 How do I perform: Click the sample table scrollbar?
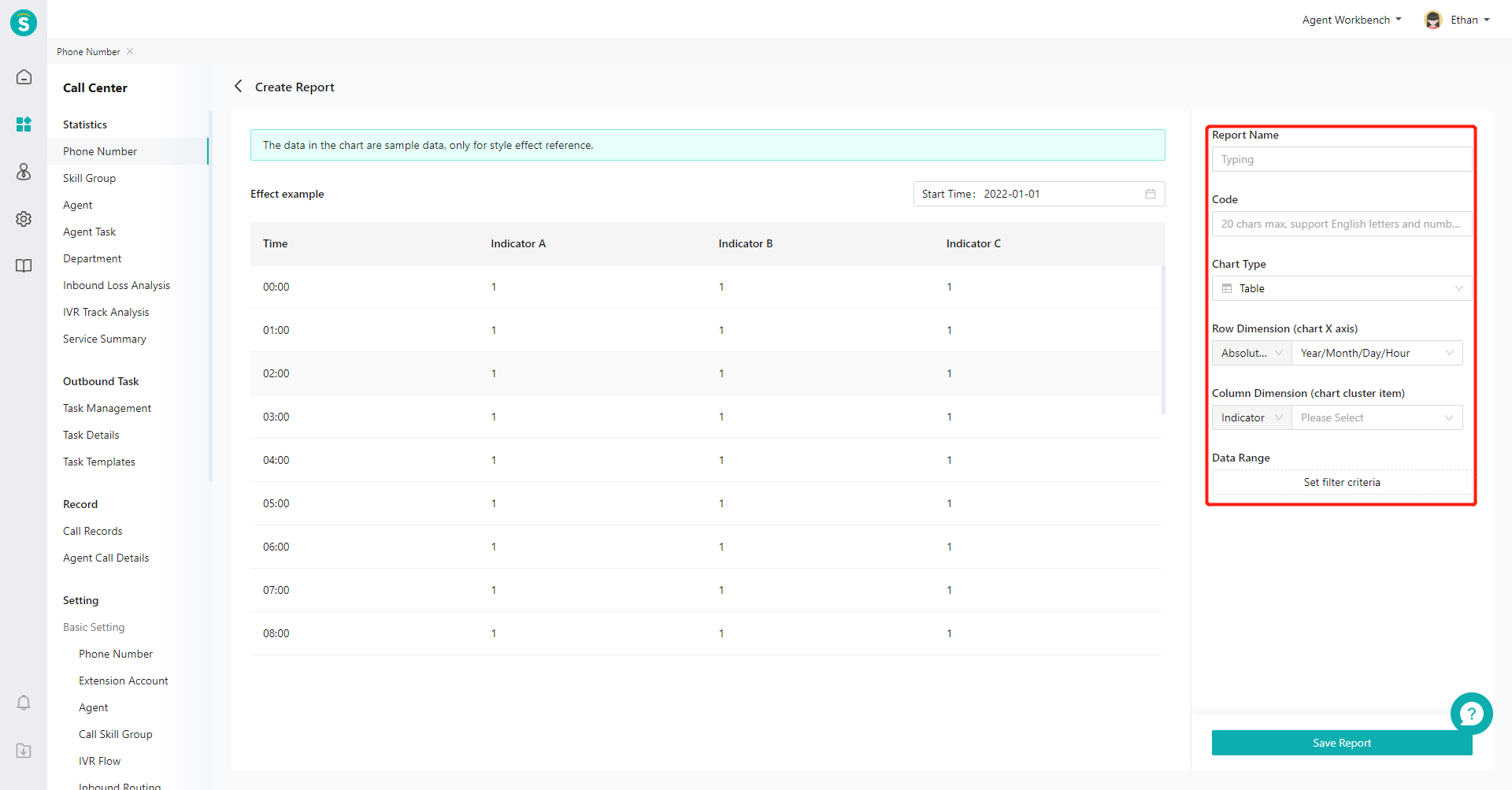tap(1163, 339)
